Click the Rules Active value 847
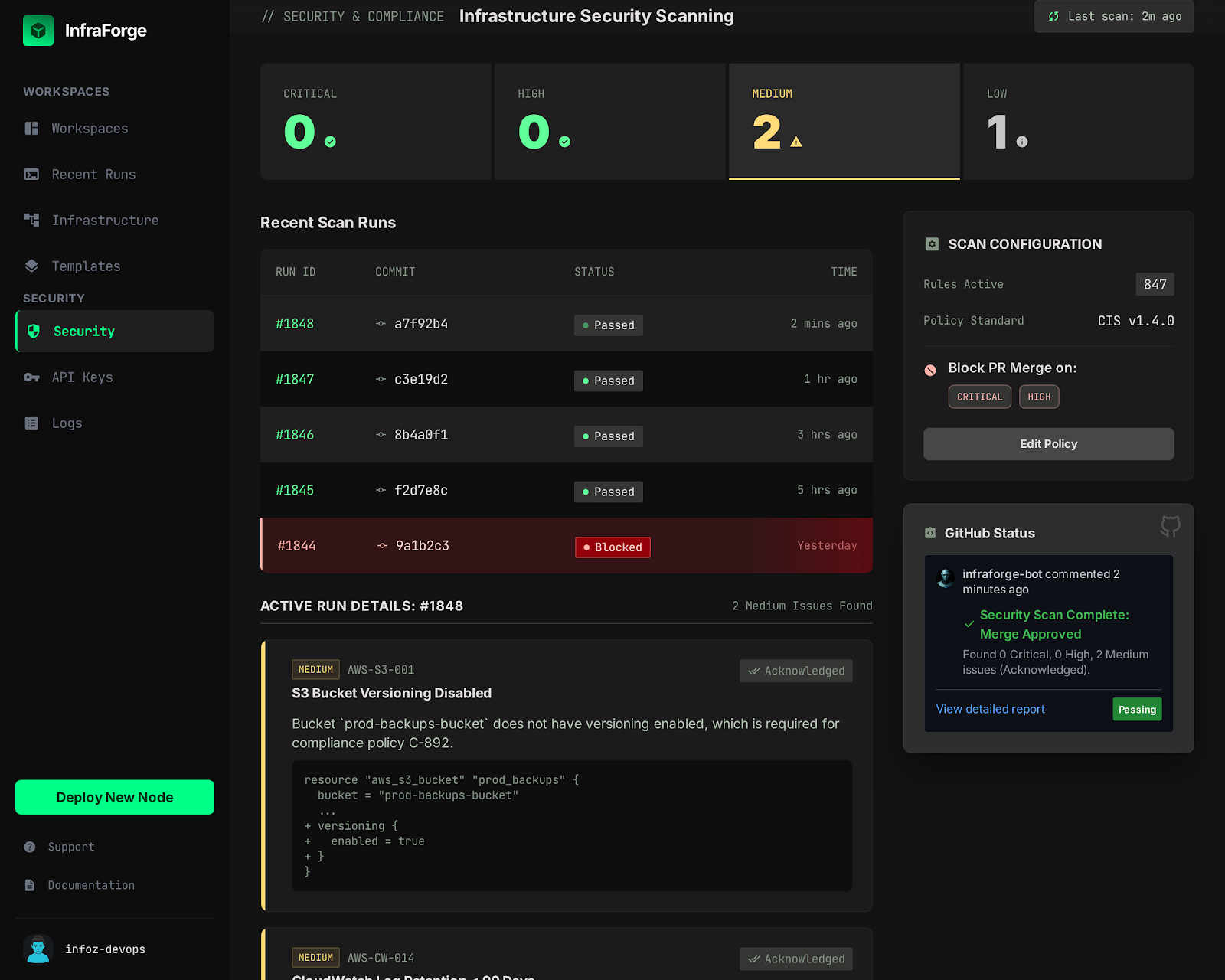 coord(1155,284)
